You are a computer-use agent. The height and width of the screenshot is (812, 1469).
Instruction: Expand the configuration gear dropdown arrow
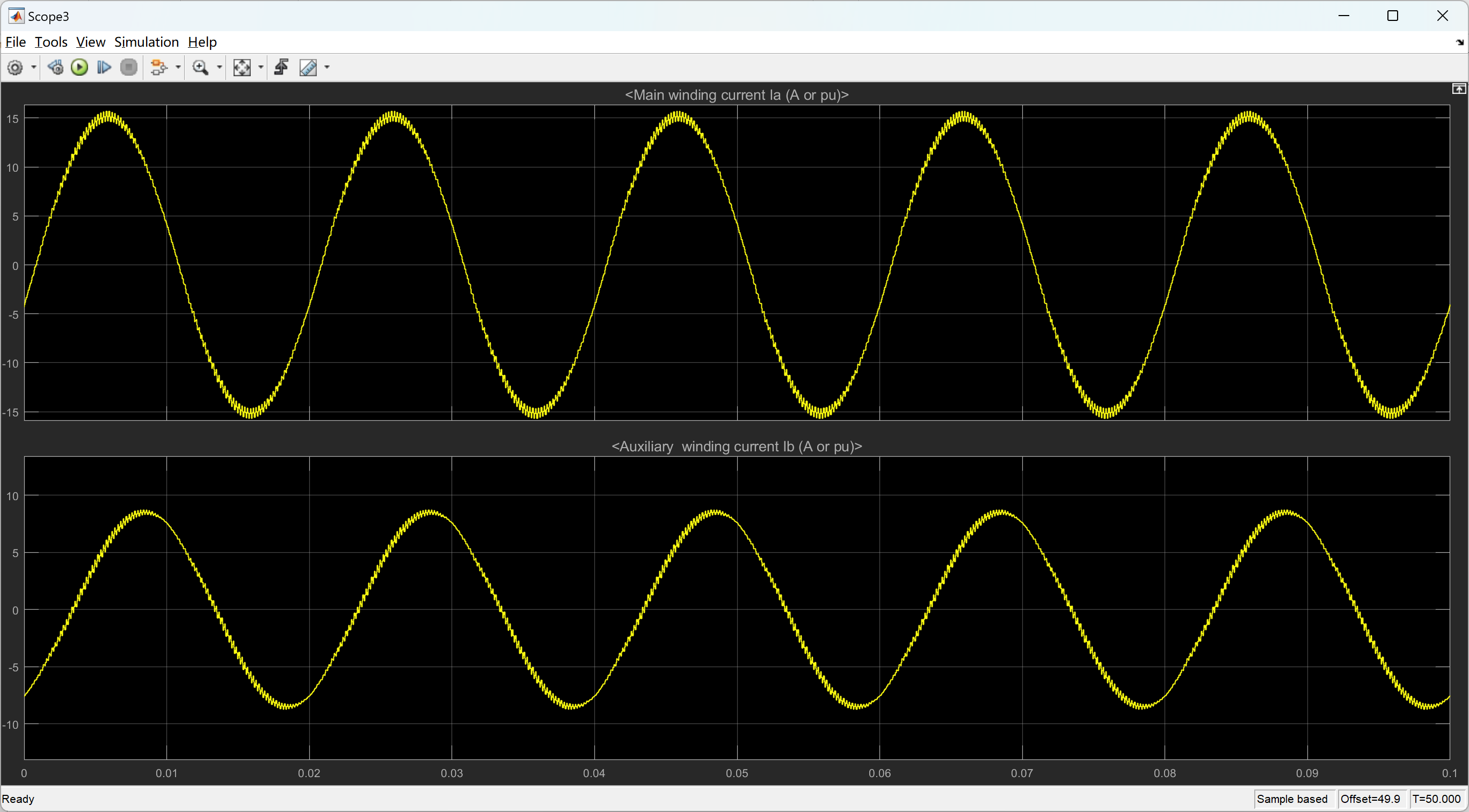(34, 68)
